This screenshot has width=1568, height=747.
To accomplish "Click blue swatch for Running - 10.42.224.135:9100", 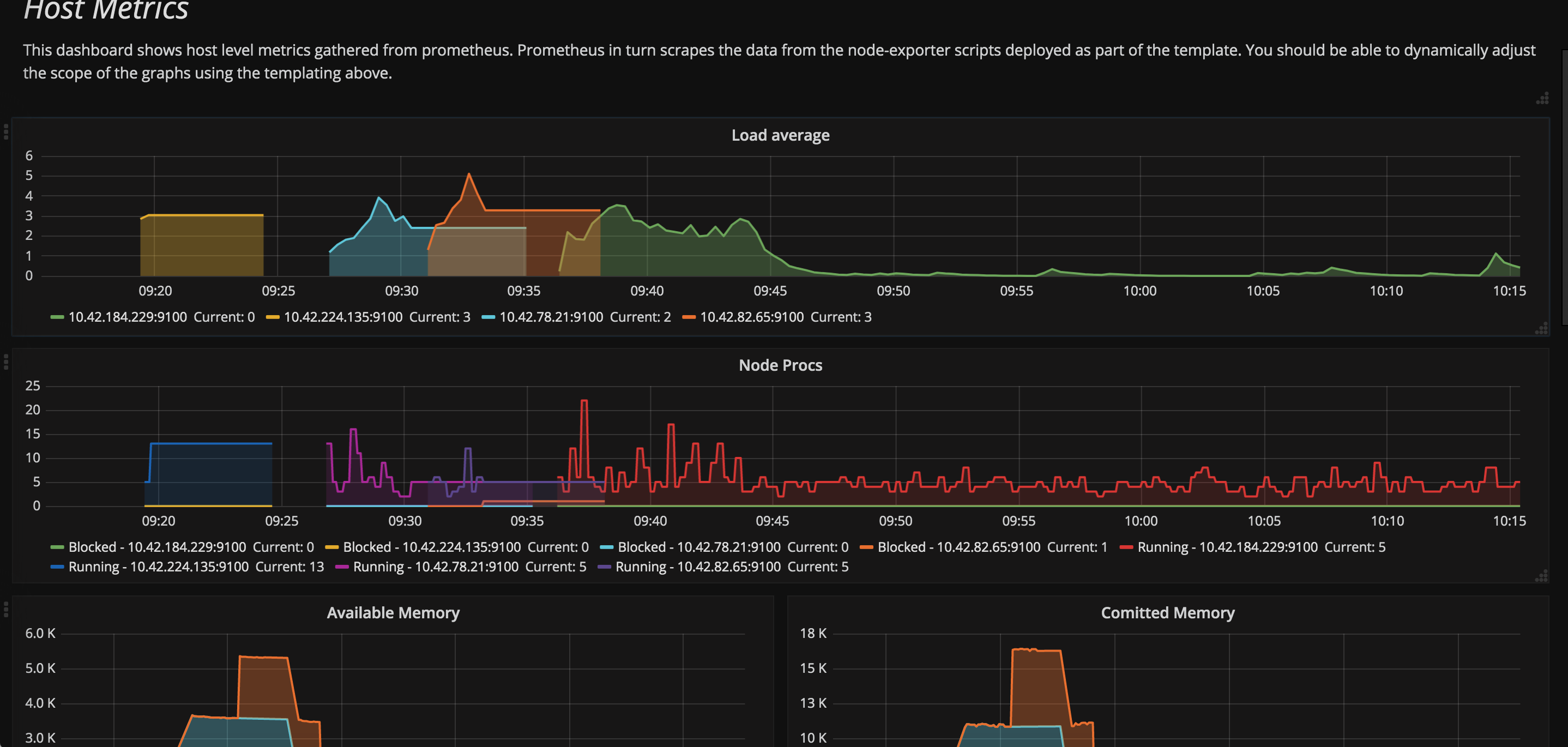I will coord(57,568).
